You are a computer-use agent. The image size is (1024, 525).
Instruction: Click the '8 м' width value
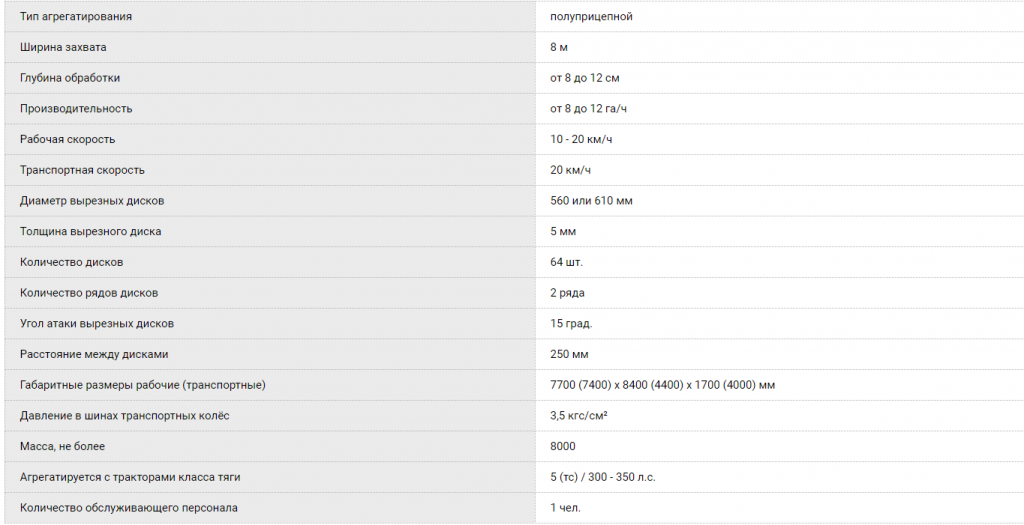[x=559, y=47]
